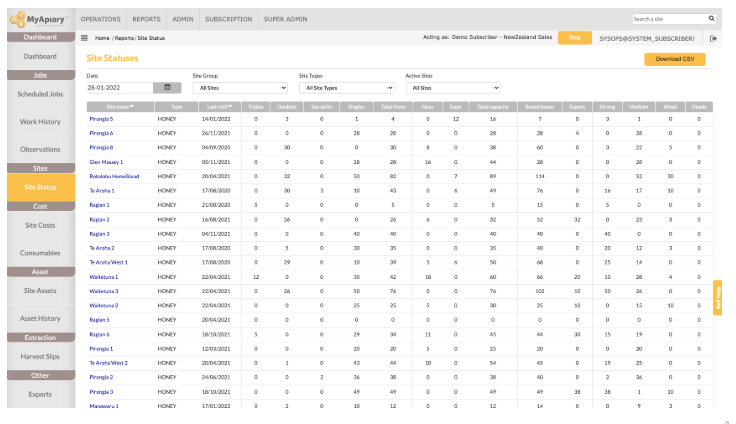Image resolution: width=736 pixels, height=424 pixels.
Task: Open the Active Sites dropdown
Action: (452, 88)
